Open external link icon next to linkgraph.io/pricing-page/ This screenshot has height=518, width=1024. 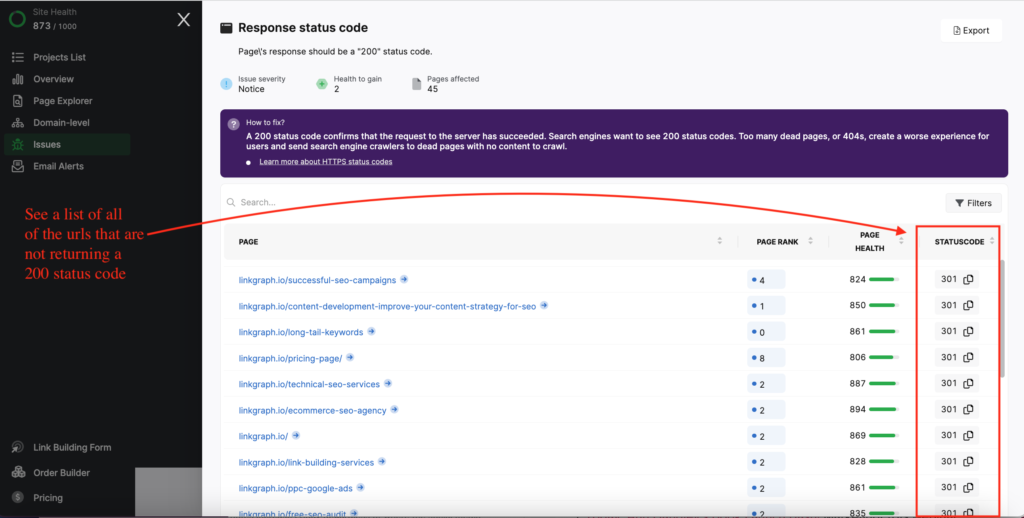pos(350,358)
